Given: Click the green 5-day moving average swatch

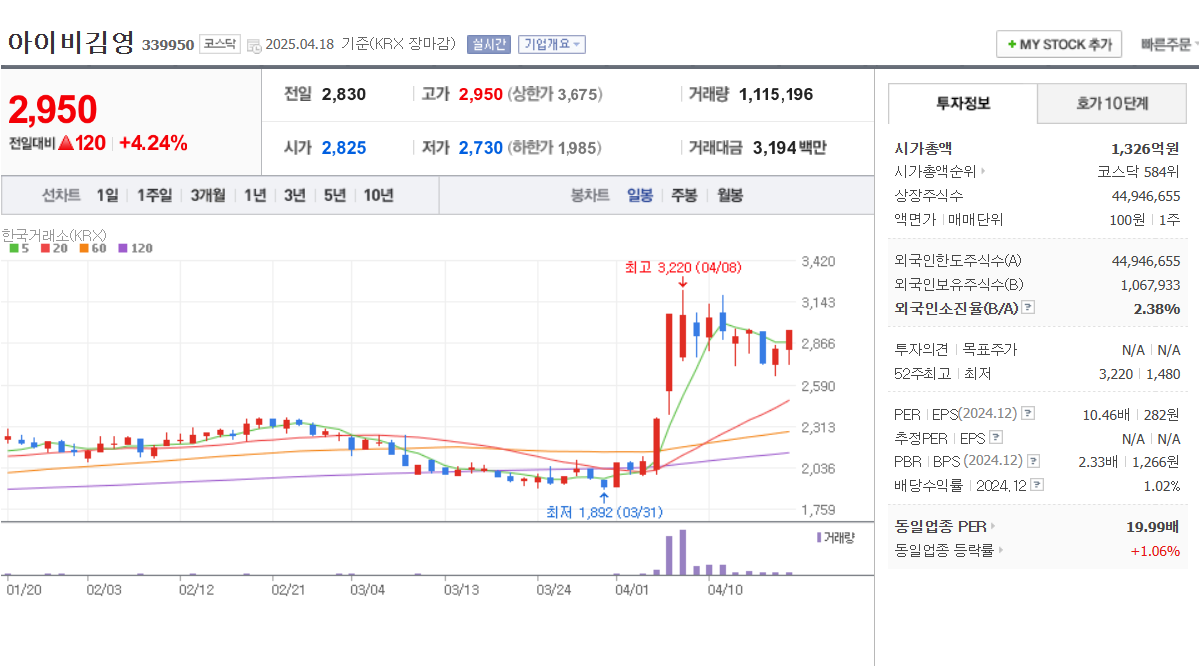Looking at the screenshot, I should point(14,249).
